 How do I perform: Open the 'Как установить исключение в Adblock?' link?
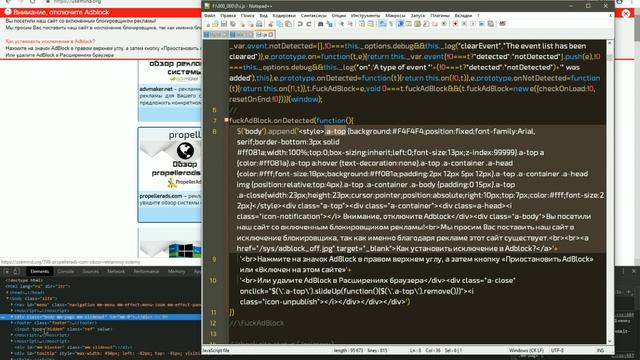[50, 41]
